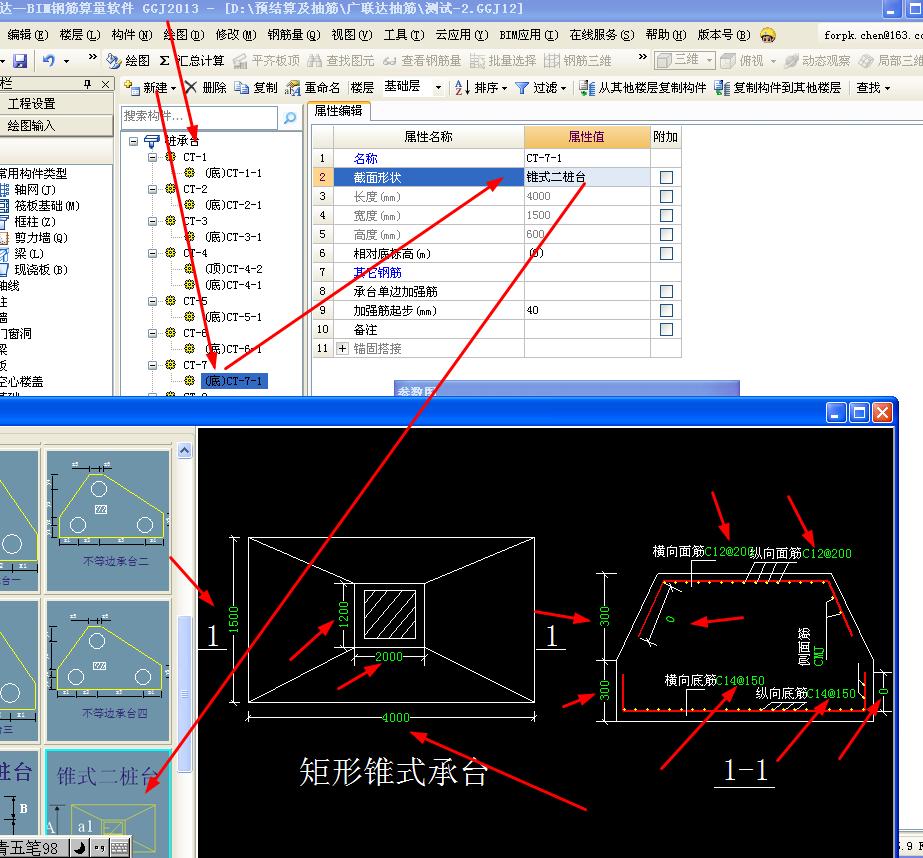
Task: Toggle 附加 checkbox for 长度(mm) row
Action: [x=666, y=196]
